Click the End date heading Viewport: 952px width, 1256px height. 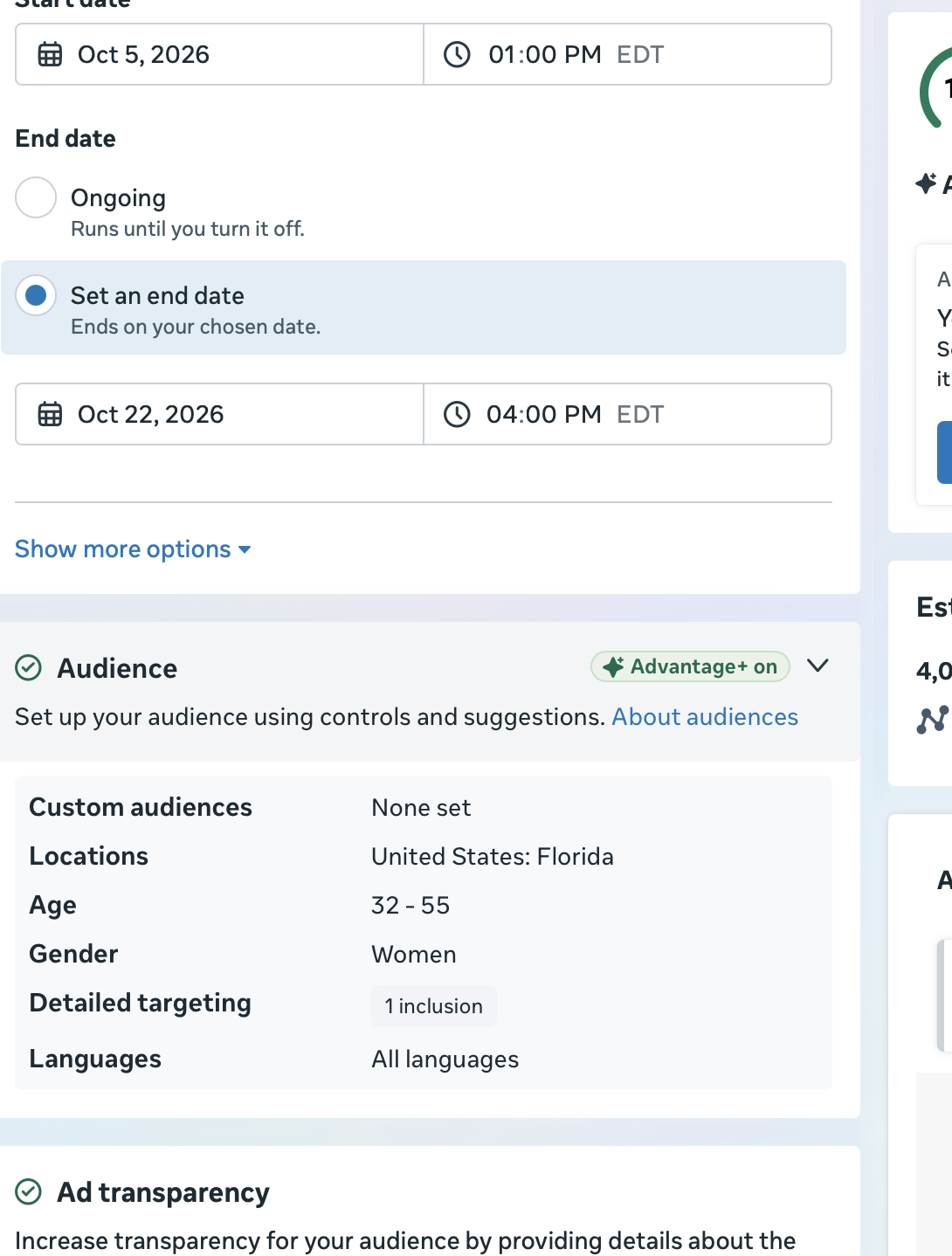tap(66, 139)
